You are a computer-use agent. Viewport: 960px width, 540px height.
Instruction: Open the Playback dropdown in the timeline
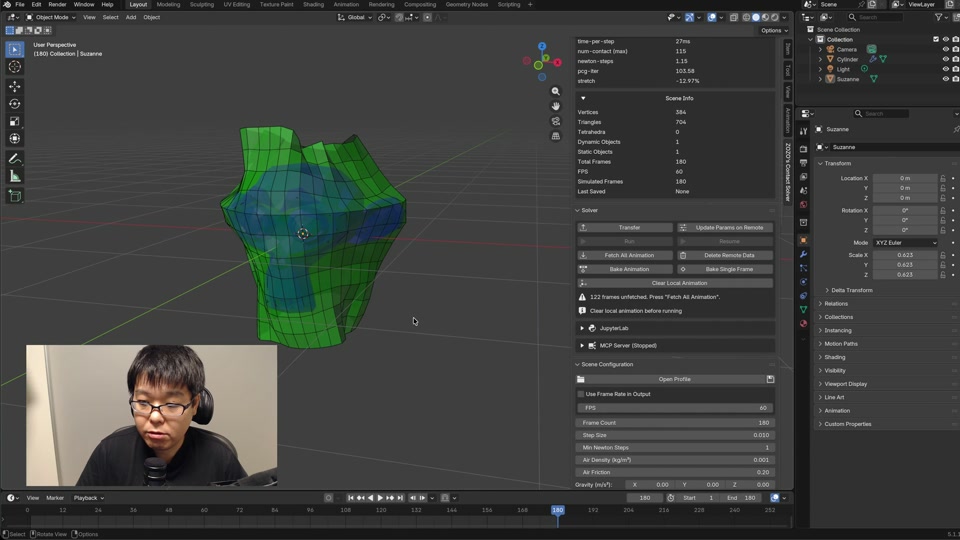pos(89,498)
